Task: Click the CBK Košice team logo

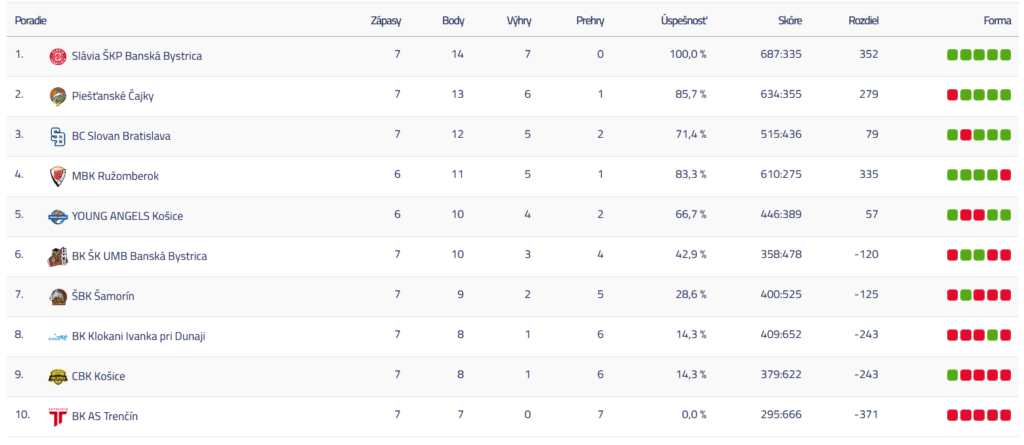Action: pos(58,376)
